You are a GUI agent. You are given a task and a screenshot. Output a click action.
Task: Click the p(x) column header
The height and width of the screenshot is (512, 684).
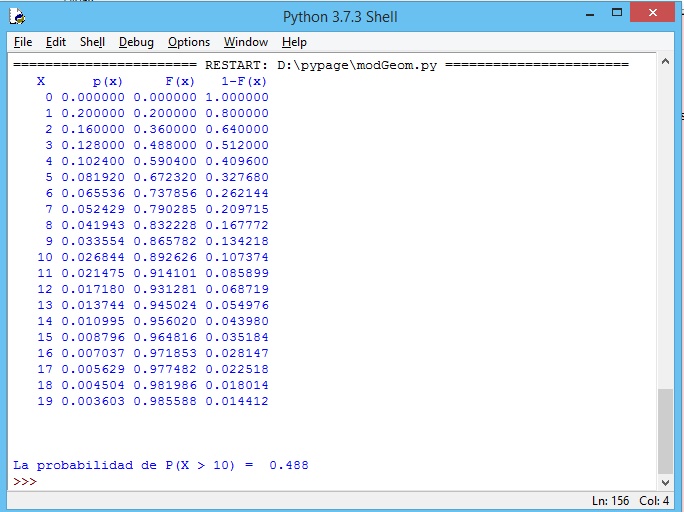tap(107, 82)
